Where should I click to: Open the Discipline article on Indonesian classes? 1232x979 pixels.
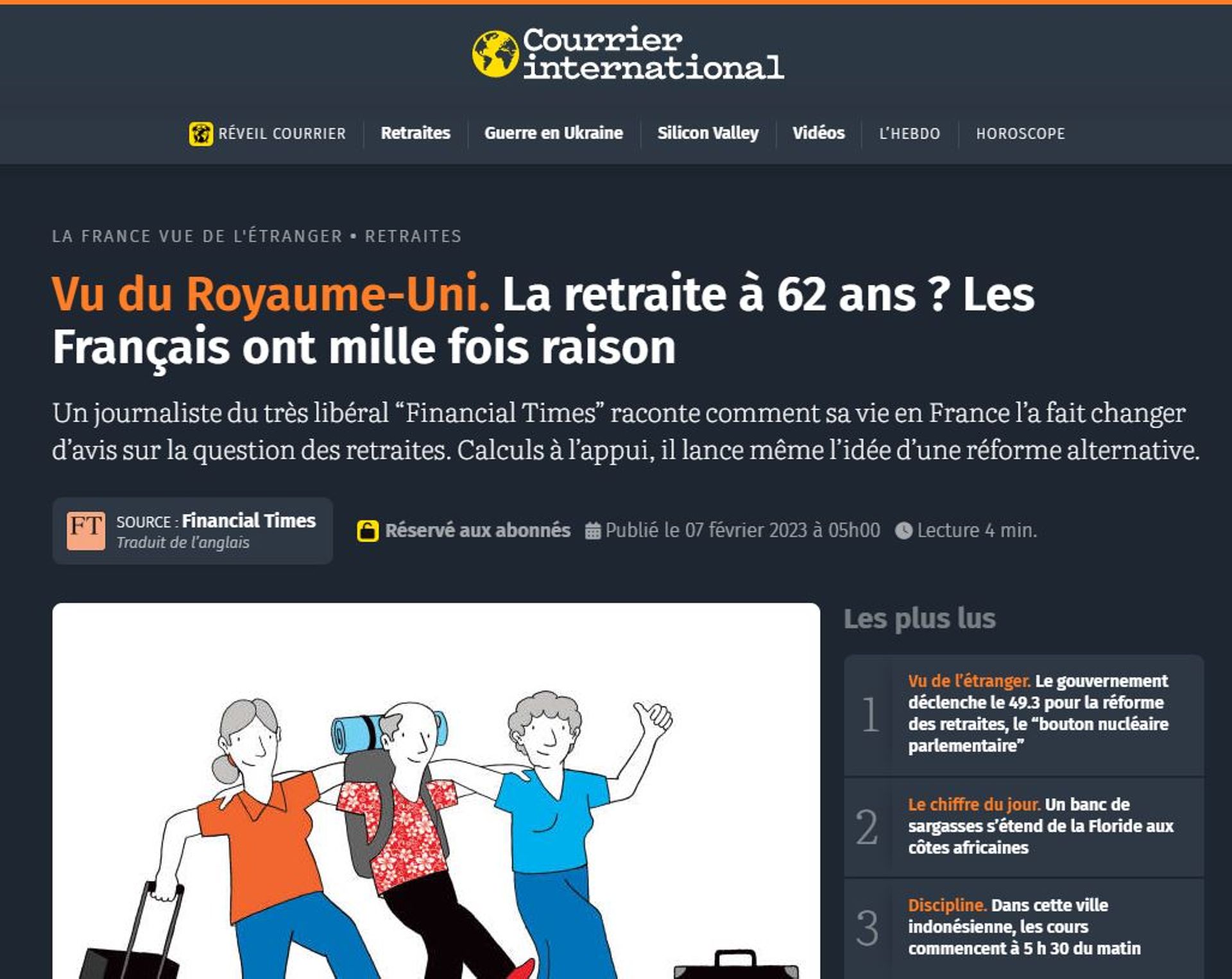(1024, 926)
